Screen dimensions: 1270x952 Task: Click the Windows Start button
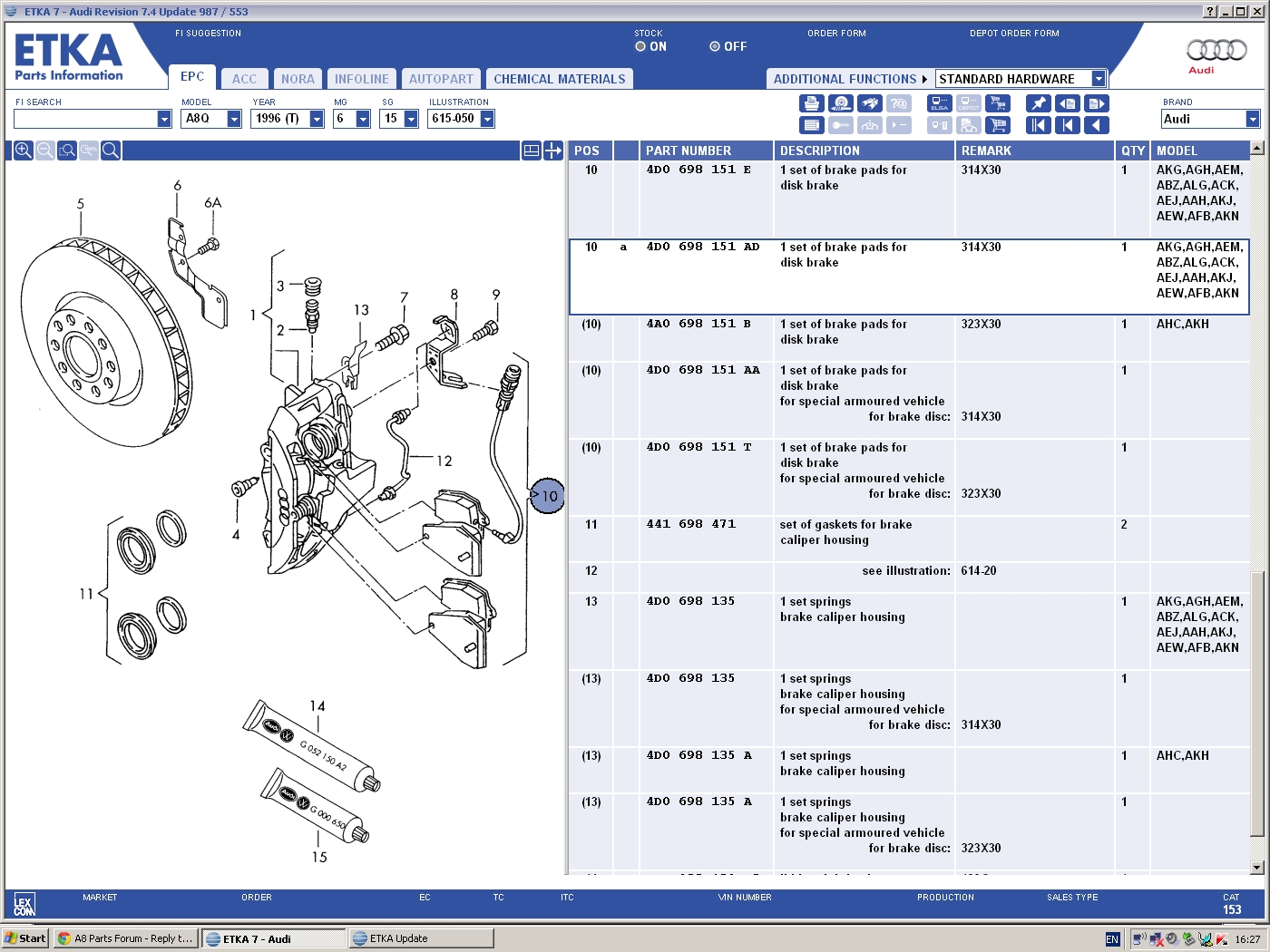pyautogui.click(x=25, y=938)
